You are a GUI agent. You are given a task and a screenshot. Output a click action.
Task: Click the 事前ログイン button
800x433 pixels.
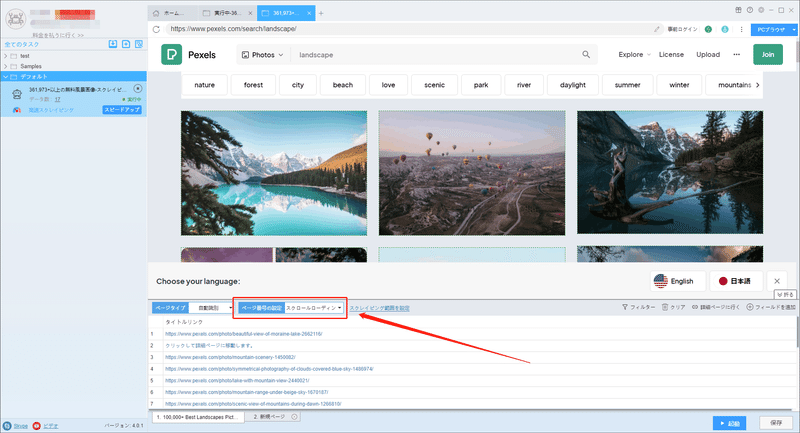[682, 29]
